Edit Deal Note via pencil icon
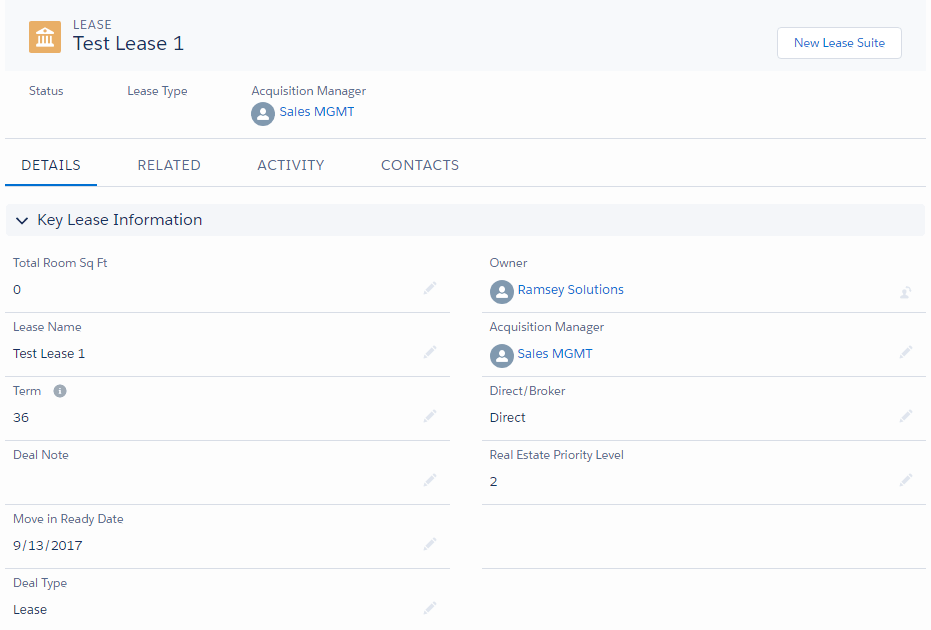 coord(430,480)
